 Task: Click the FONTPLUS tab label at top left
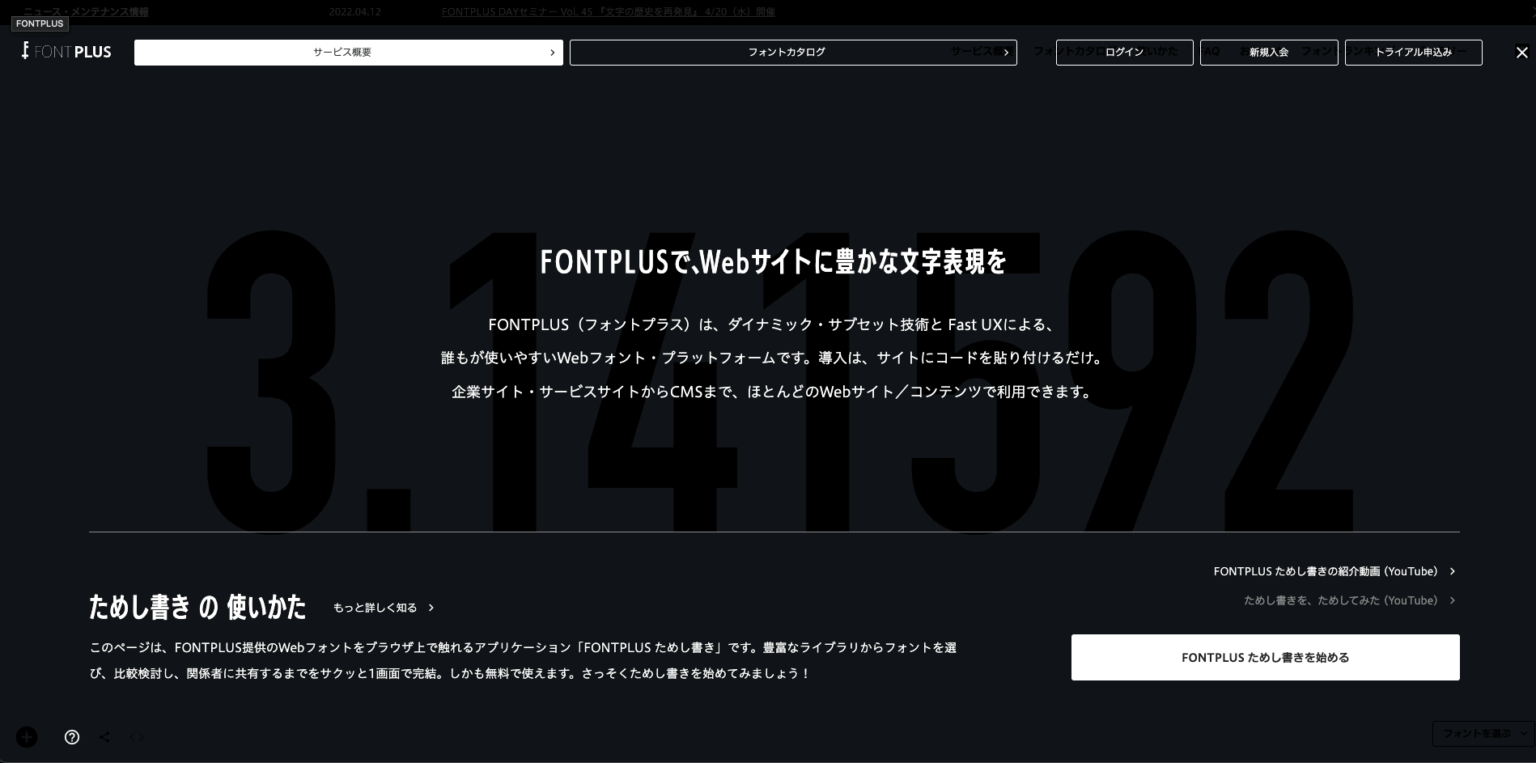coord(39,23)
